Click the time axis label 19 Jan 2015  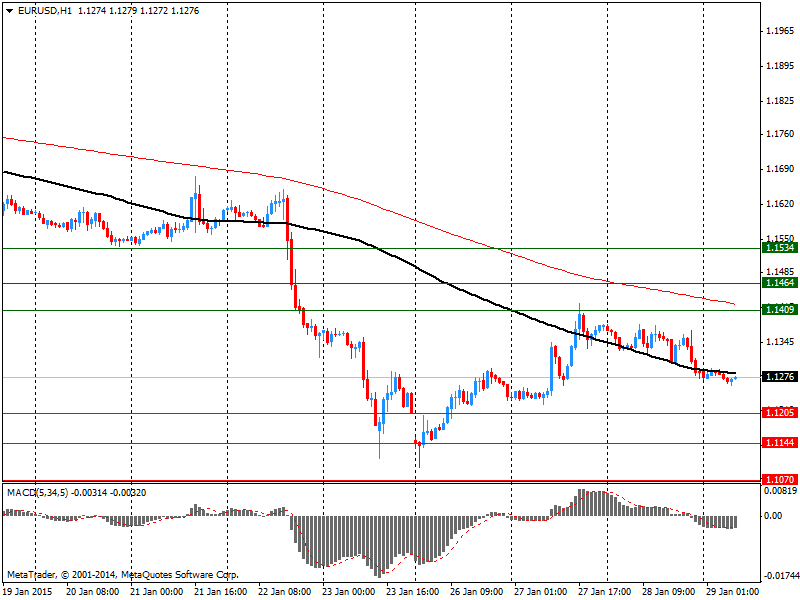pyautogui.click(x=30, y=592)
